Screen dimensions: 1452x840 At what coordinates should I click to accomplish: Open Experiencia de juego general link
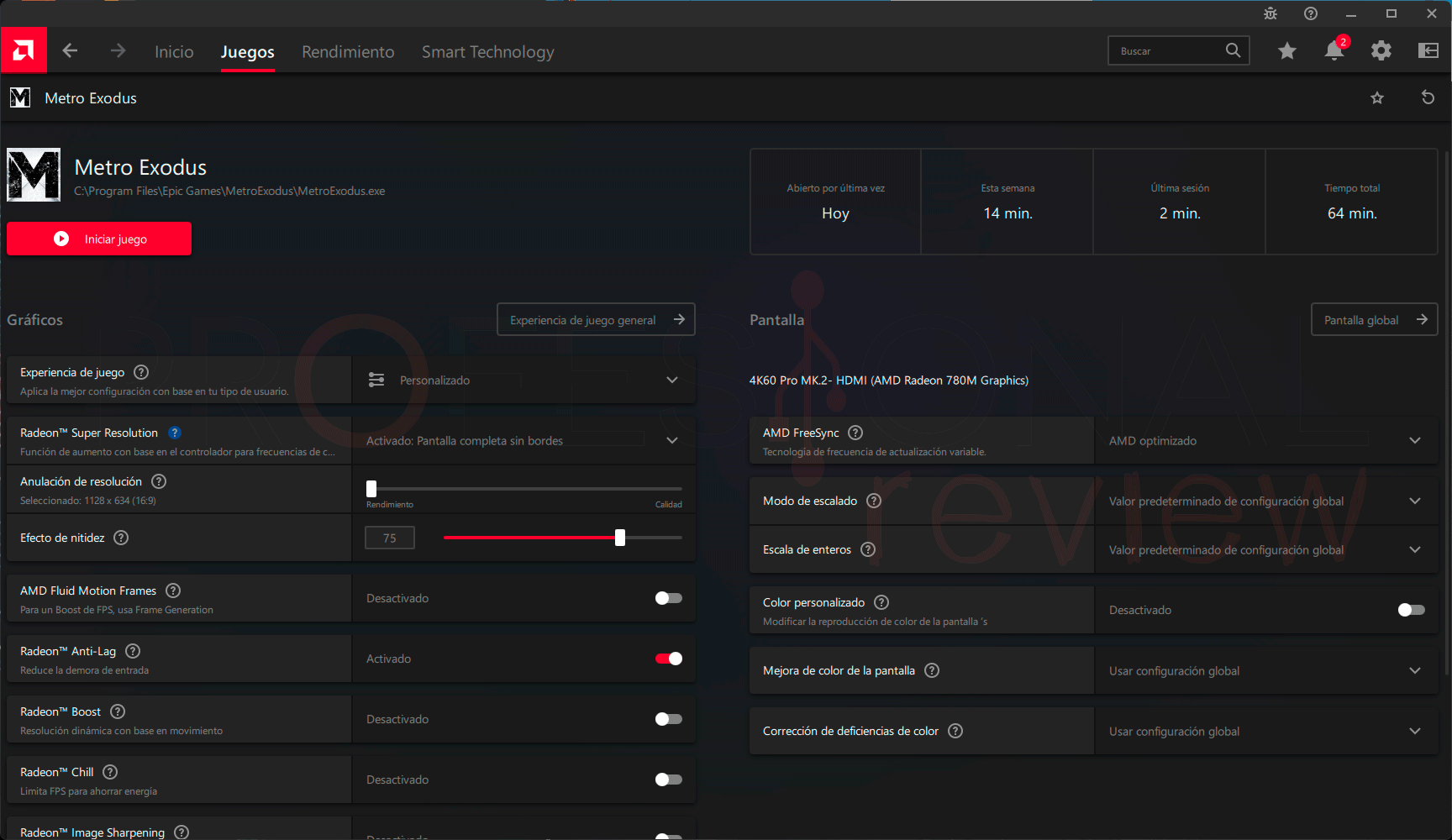click(x=596, y=319)
